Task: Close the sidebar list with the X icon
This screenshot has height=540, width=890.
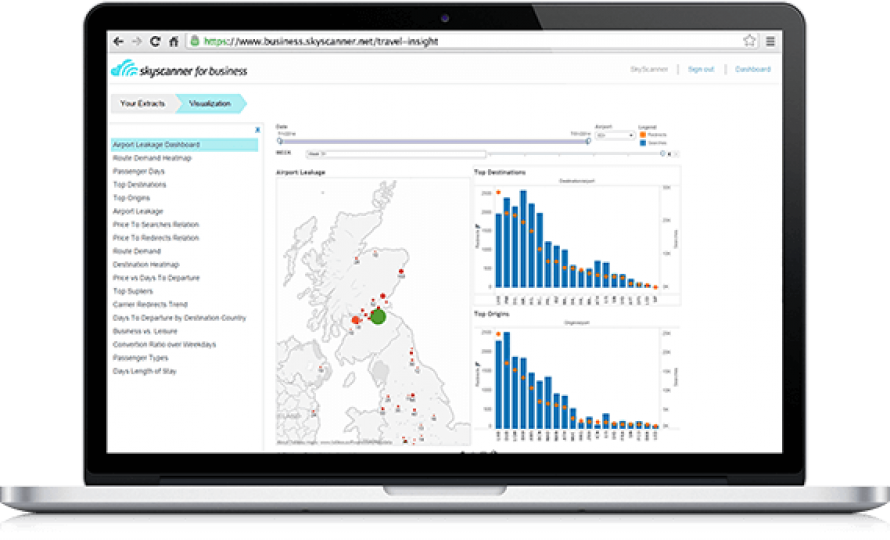Action: [x=257, y=130]
